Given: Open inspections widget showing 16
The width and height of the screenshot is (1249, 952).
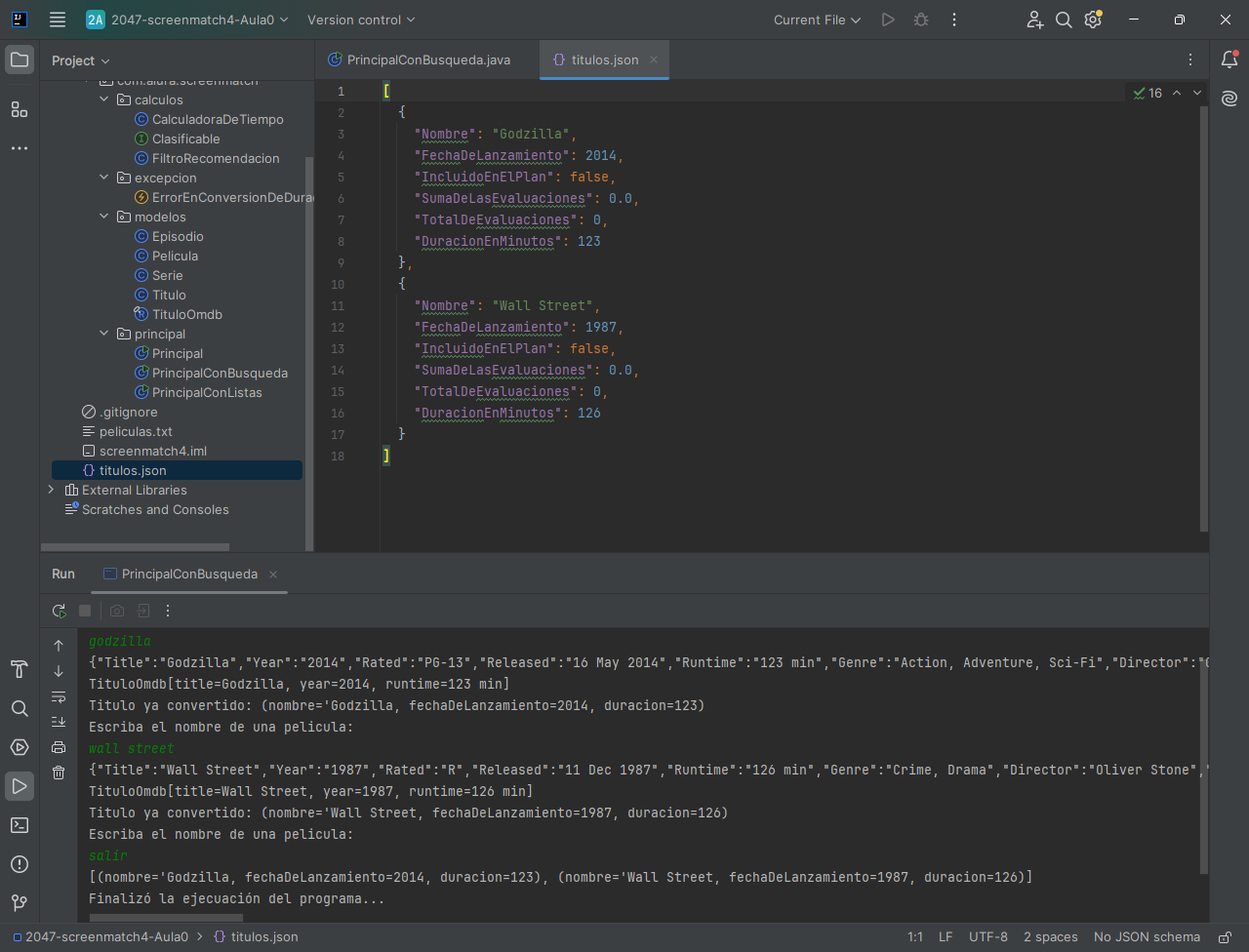Looking at the screenshot, I should [x=1148, y=93].
